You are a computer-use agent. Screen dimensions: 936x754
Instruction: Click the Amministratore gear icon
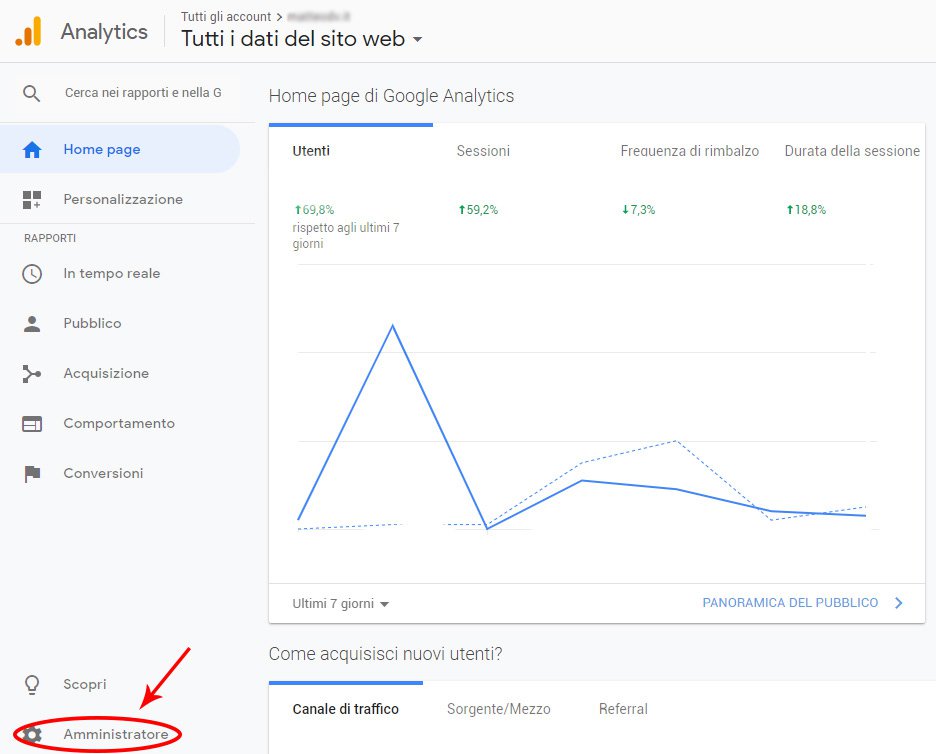coord(32,734)
